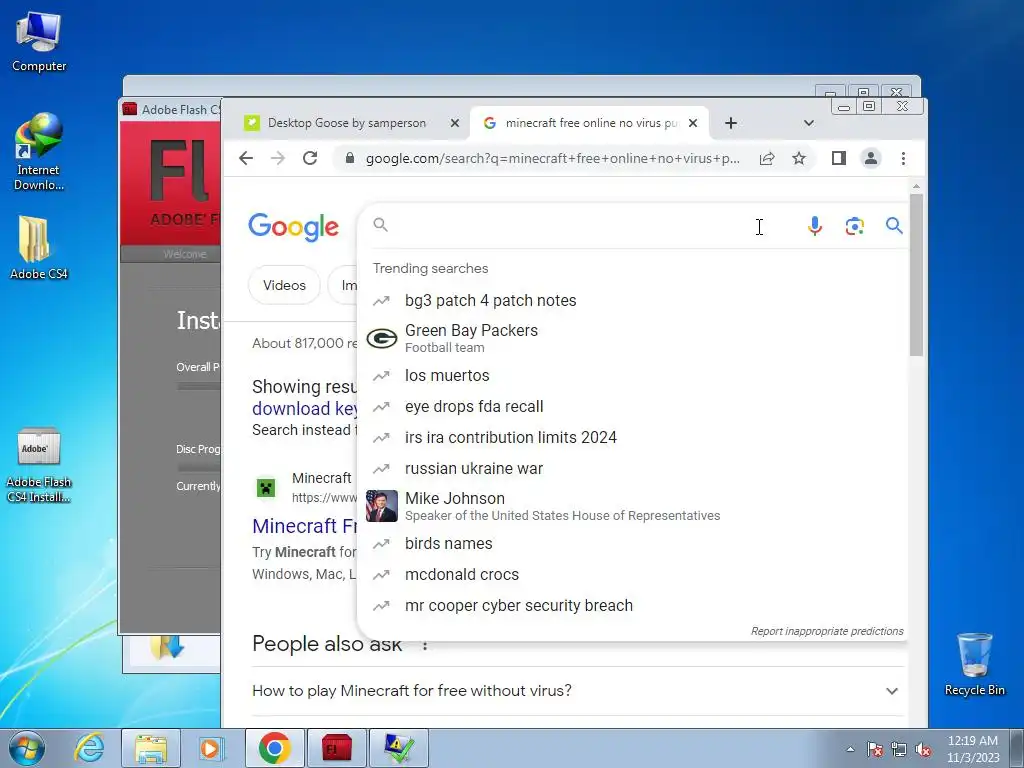The image size is (1024, 768).
Task: Click the muted volume tray icon
Action: 923,749
